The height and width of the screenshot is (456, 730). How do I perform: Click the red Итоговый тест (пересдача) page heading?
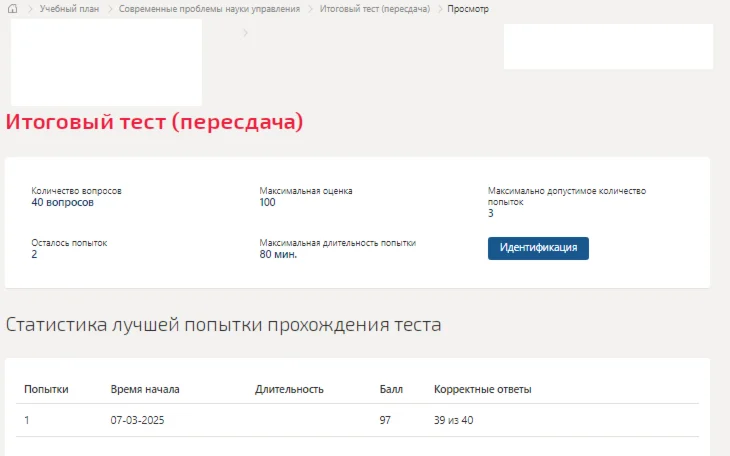point(154,122)
